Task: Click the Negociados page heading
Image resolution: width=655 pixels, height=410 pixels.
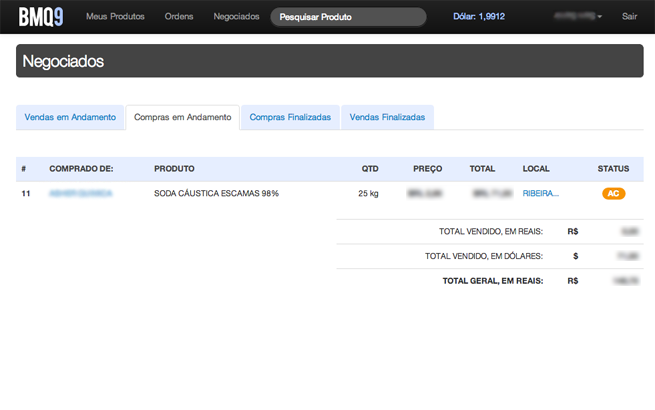Action: click(63, 61)
